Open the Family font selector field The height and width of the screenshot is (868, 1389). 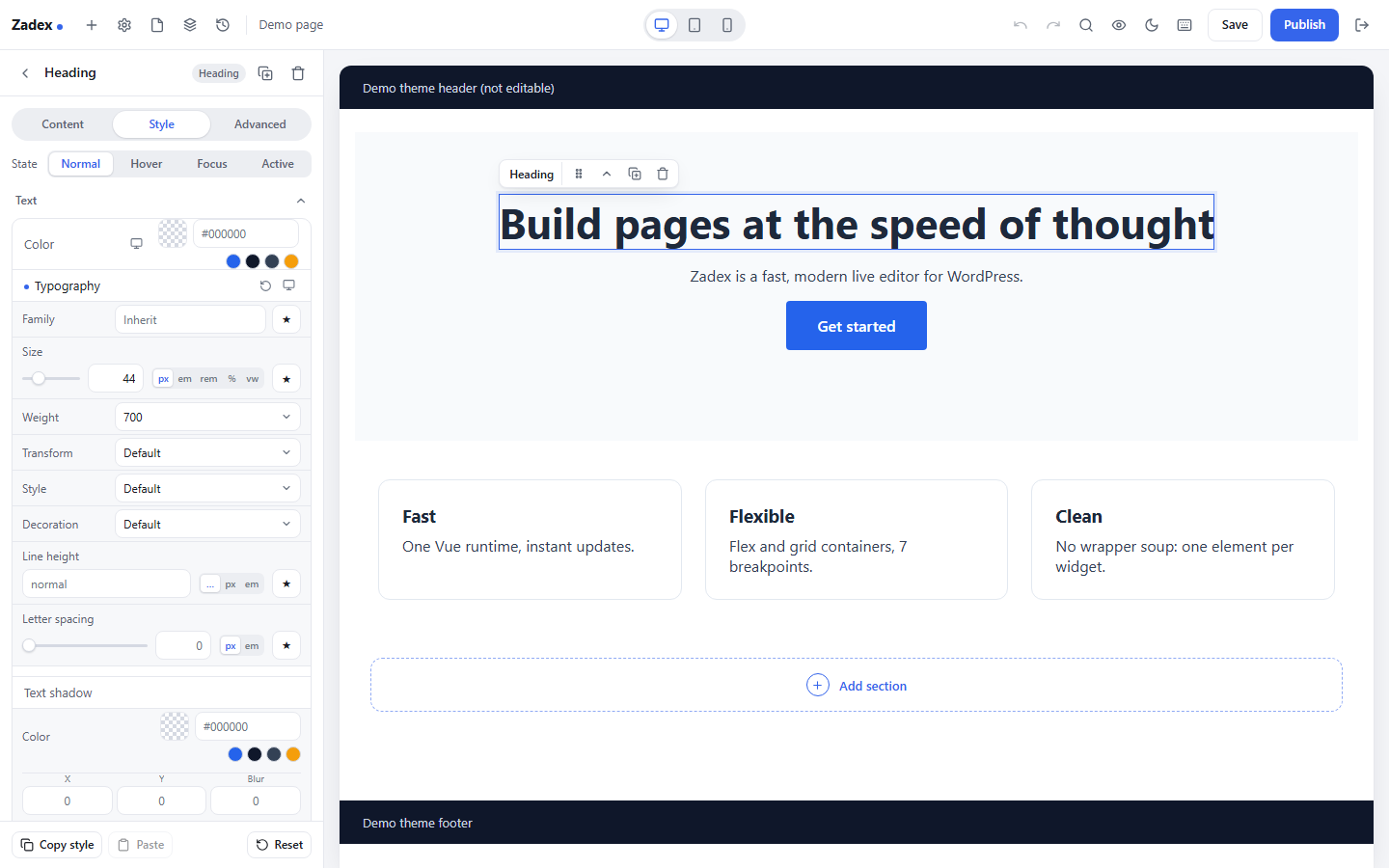pos(190,319)
